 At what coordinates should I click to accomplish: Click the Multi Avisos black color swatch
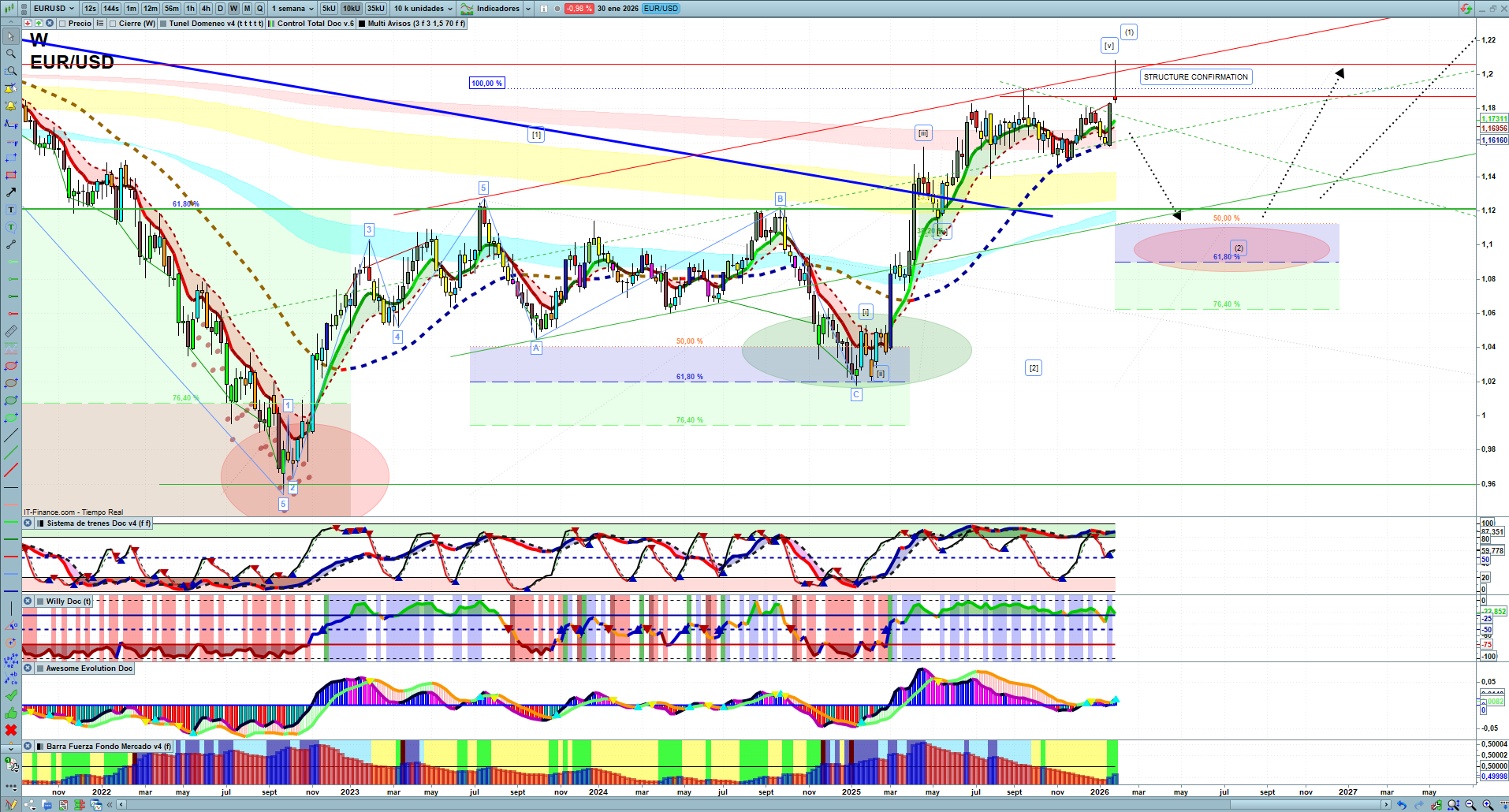[x=362, y=24]
